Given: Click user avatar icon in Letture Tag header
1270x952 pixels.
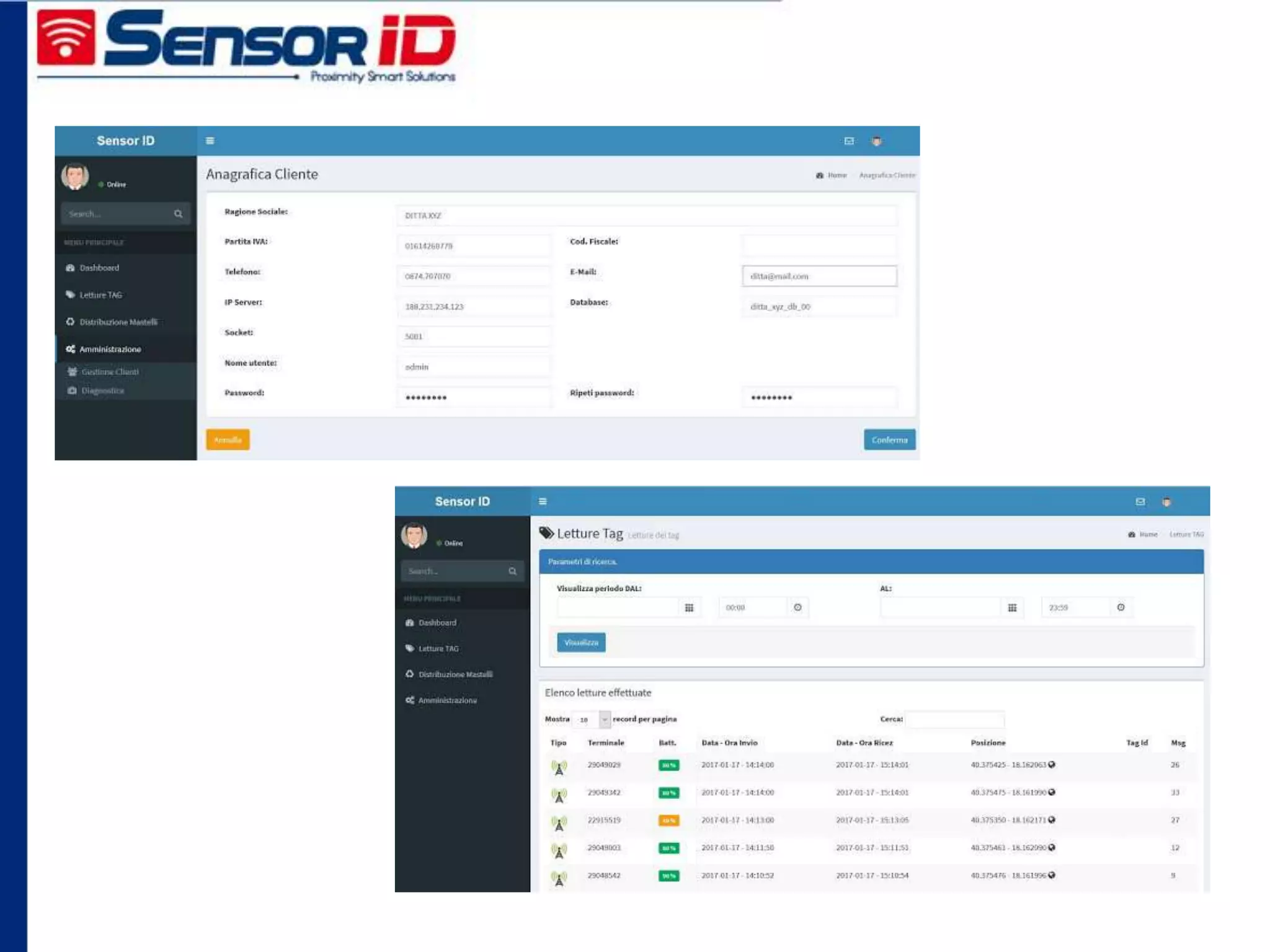Looking at the screenshot, I should (x=1166, y=502).
